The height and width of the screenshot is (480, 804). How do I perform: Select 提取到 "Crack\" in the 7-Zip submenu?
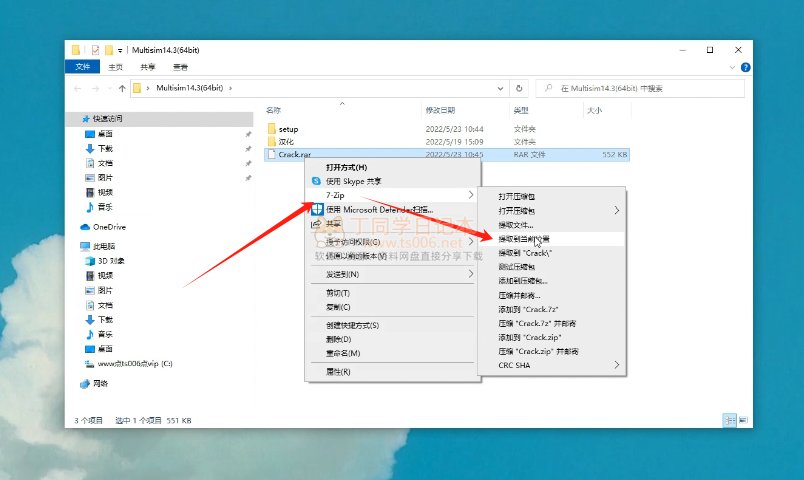tap(551, 253)
